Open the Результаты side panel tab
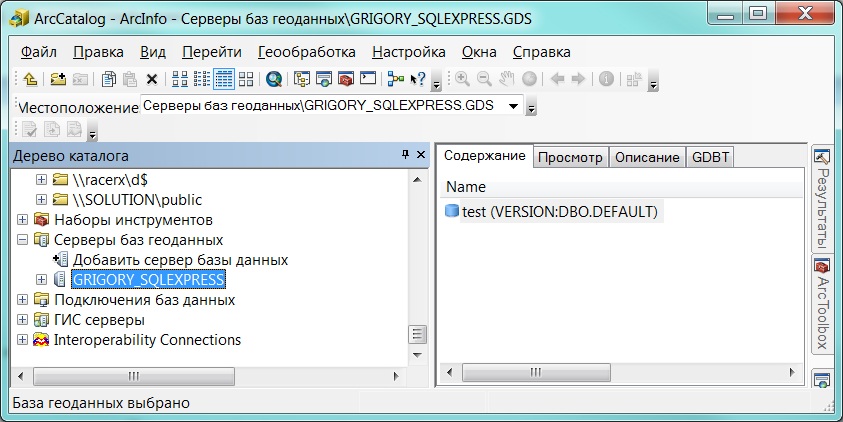 [x=821, y=199]
